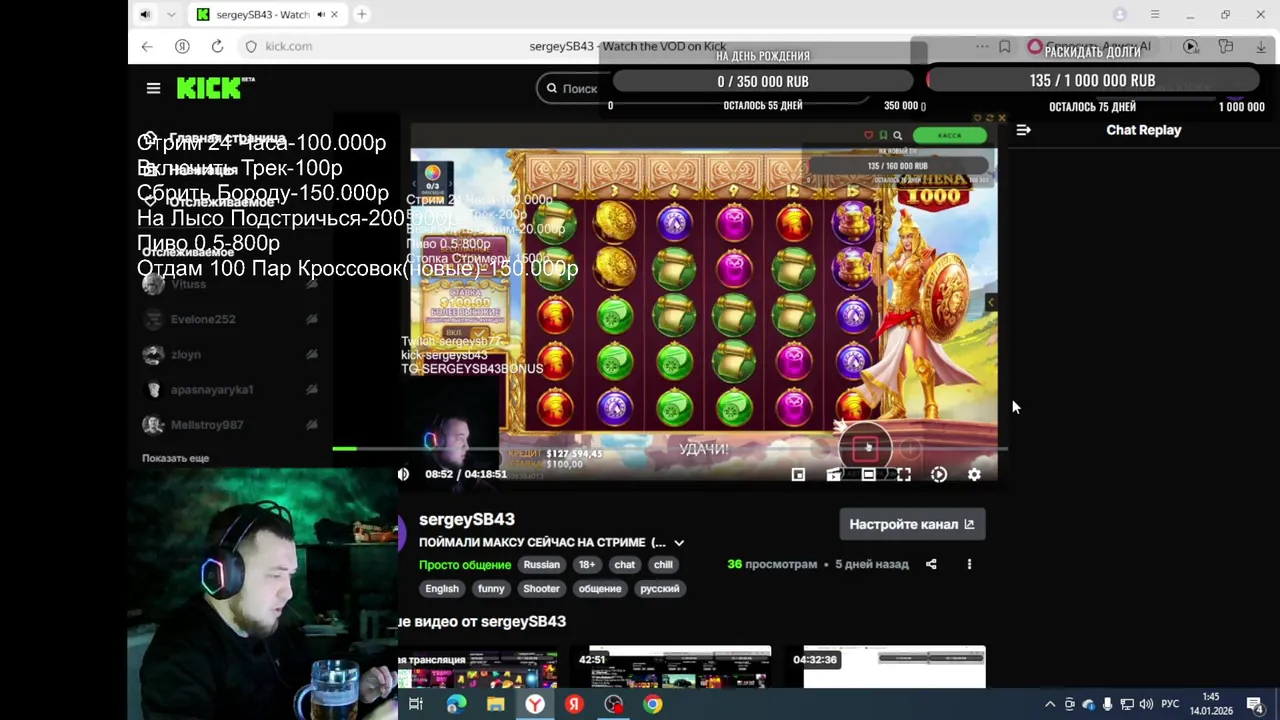Click 'Показать еще' in the sidebar

(175, 458)
